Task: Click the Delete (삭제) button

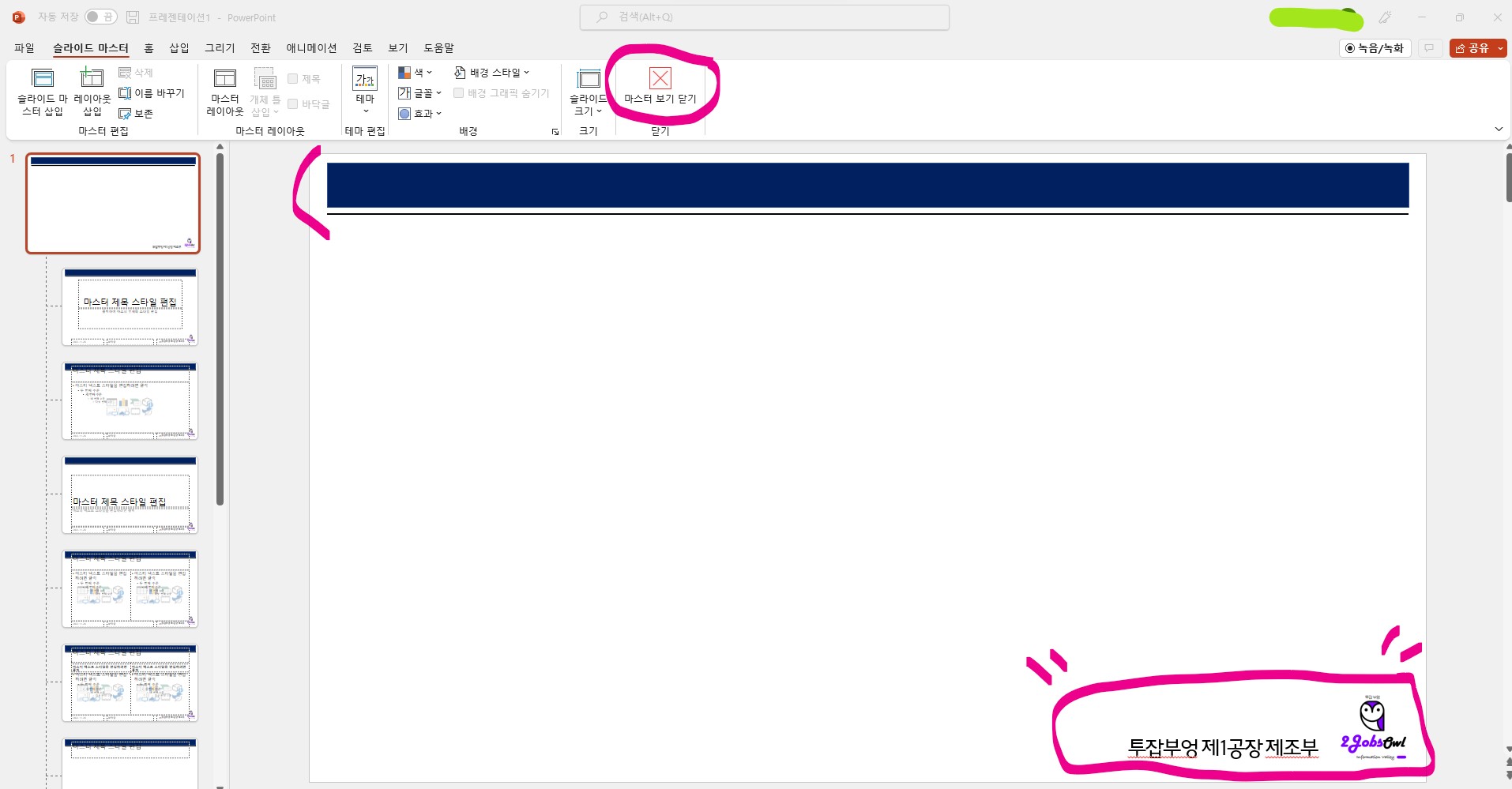Action: pos(135,73)
